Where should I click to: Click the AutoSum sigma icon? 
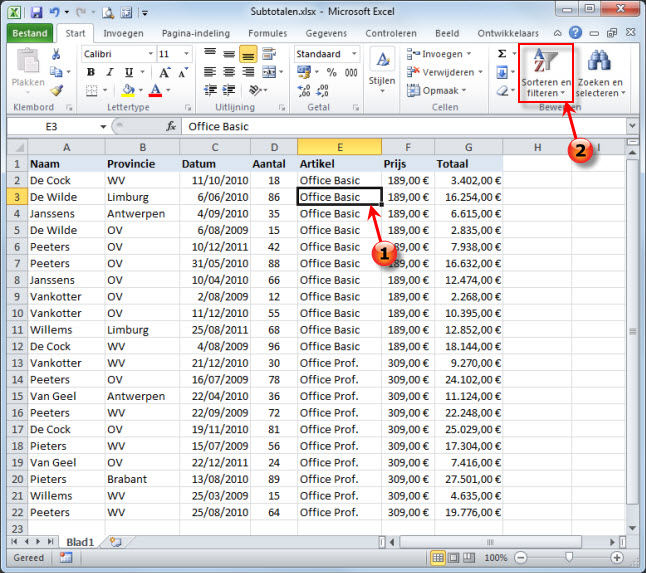(x=502, y=54)
